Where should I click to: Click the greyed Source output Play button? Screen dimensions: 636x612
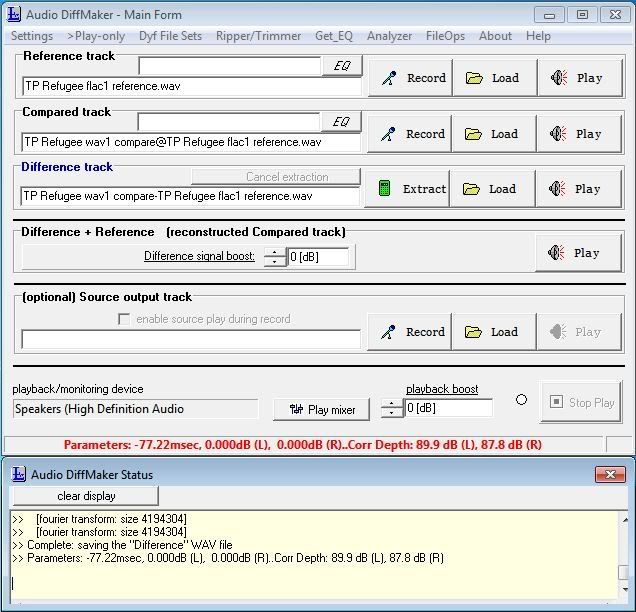click(579, 332)
